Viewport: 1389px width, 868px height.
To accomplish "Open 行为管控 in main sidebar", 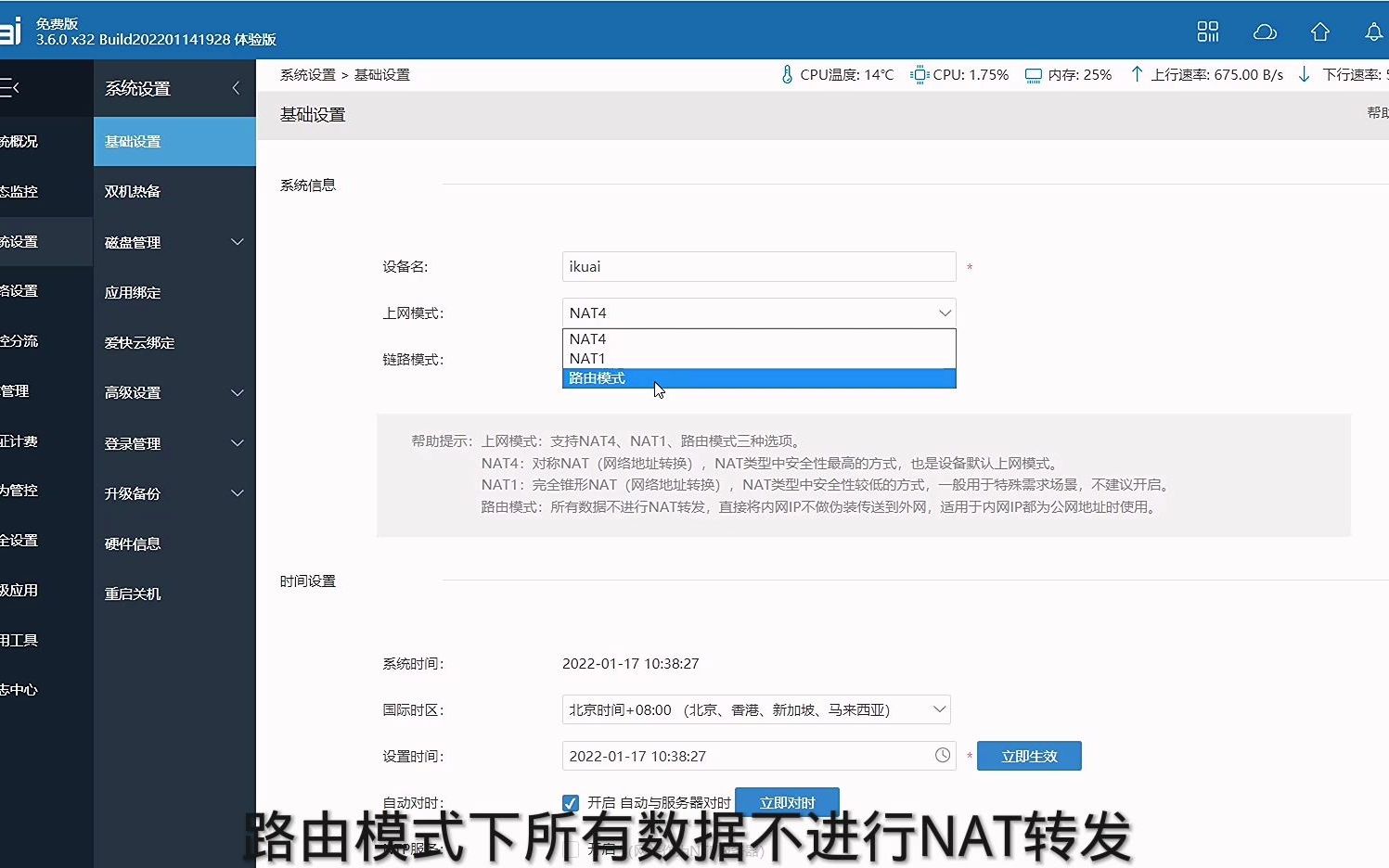I will click(46, 490).
